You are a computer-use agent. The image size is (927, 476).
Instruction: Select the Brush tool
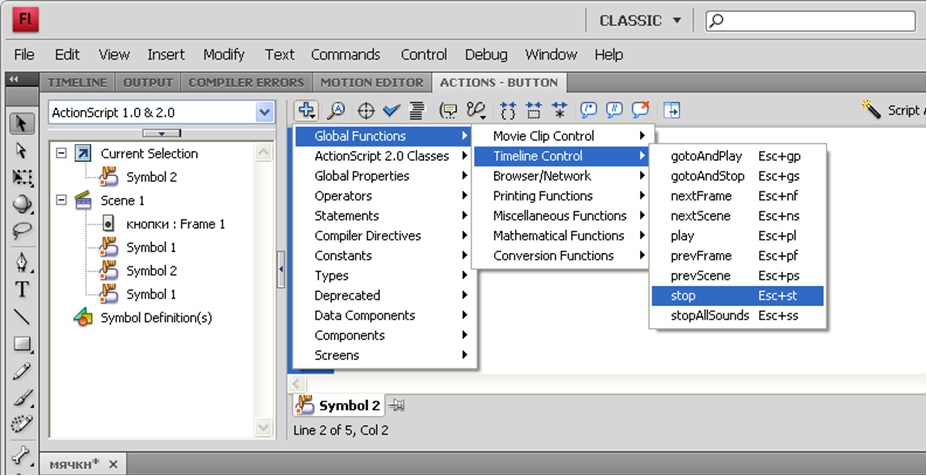click(22, 399)
